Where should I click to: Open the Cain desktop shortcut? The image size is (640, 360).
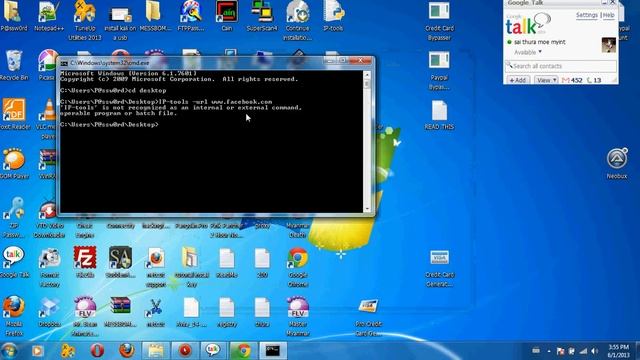tap(227, 16)
